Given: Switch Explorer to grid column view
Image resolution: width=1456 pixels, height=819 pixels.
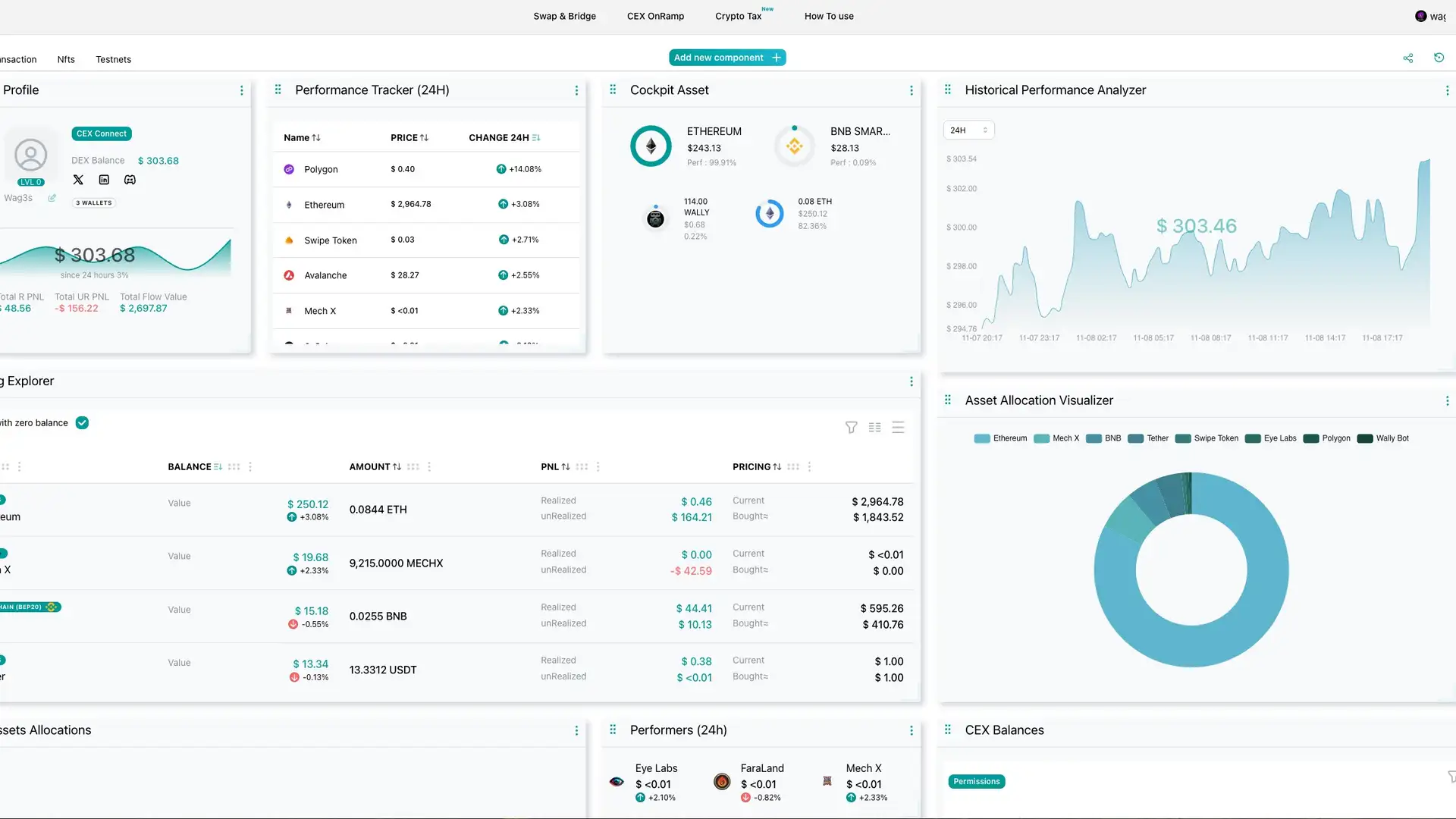Looking at the screenshot, I should point(874,428).
